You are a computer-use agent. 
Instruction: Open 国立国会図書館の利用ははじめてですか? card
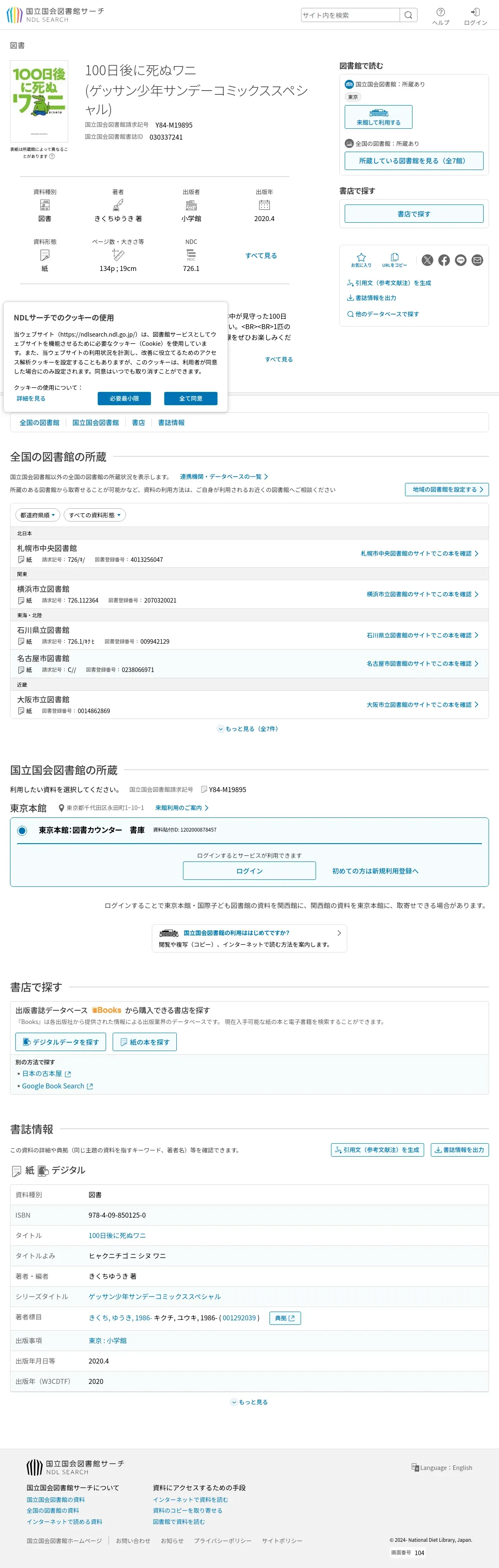(x=249, y=938)
